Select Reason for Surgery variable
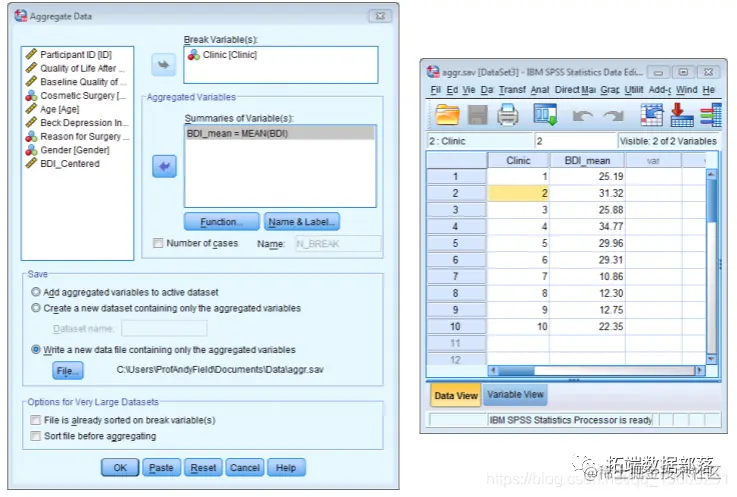Viewport: 737px width, 497px height. 77,136
